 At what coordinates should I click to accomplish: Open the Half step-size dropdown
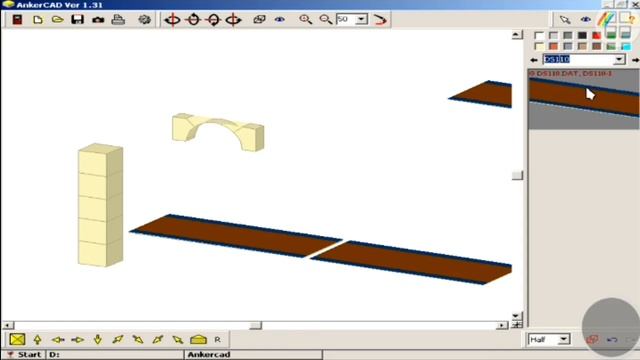pos(564,339)
